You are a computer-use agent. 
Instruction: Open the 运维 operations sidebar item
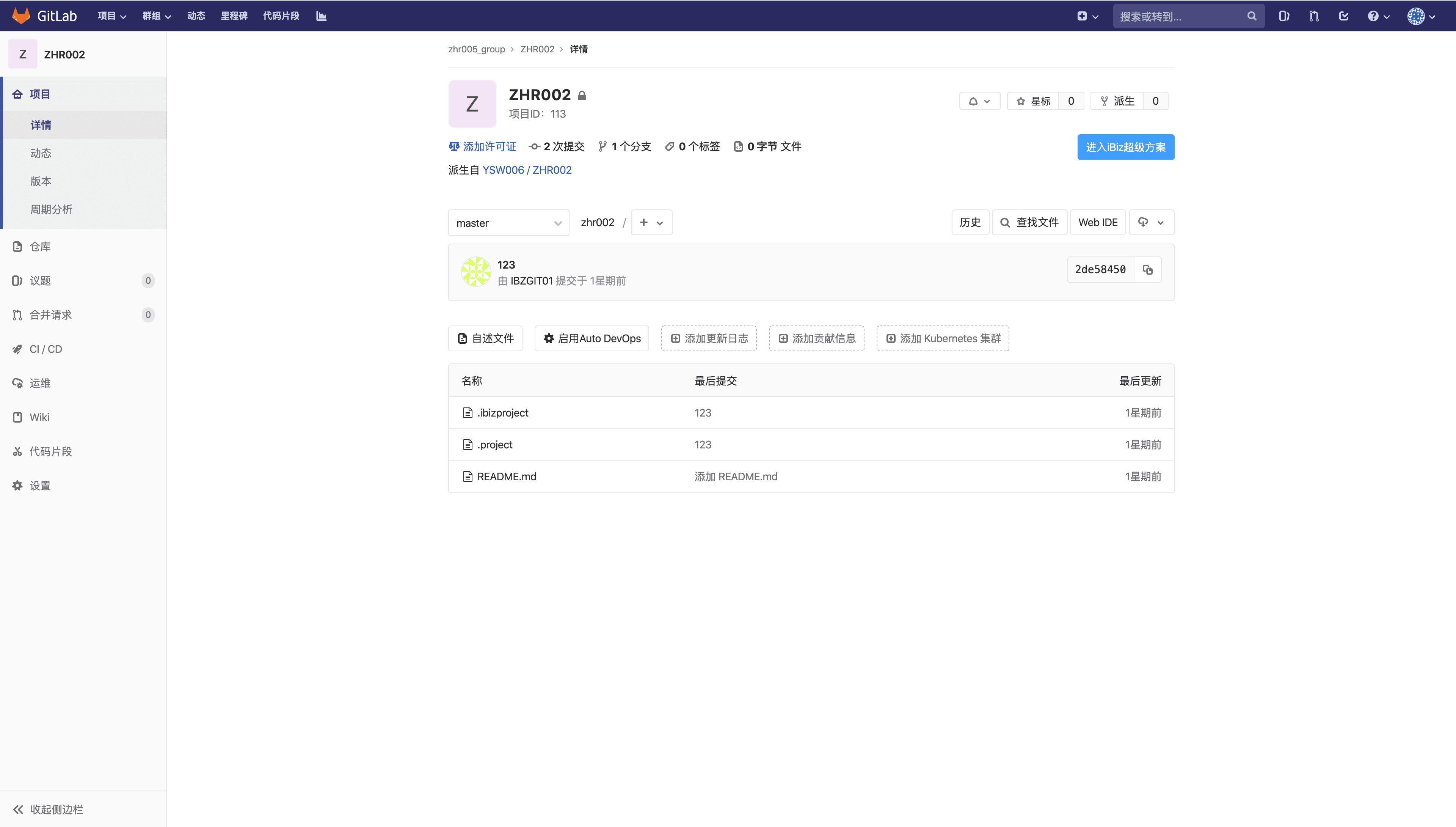pos(83,383)
